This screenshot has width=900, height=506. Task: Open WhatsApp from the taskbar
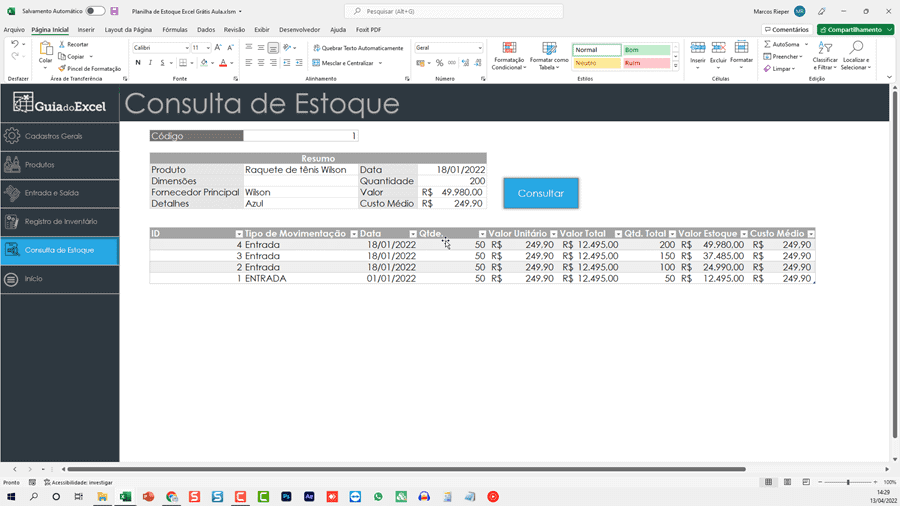(378, 497)
